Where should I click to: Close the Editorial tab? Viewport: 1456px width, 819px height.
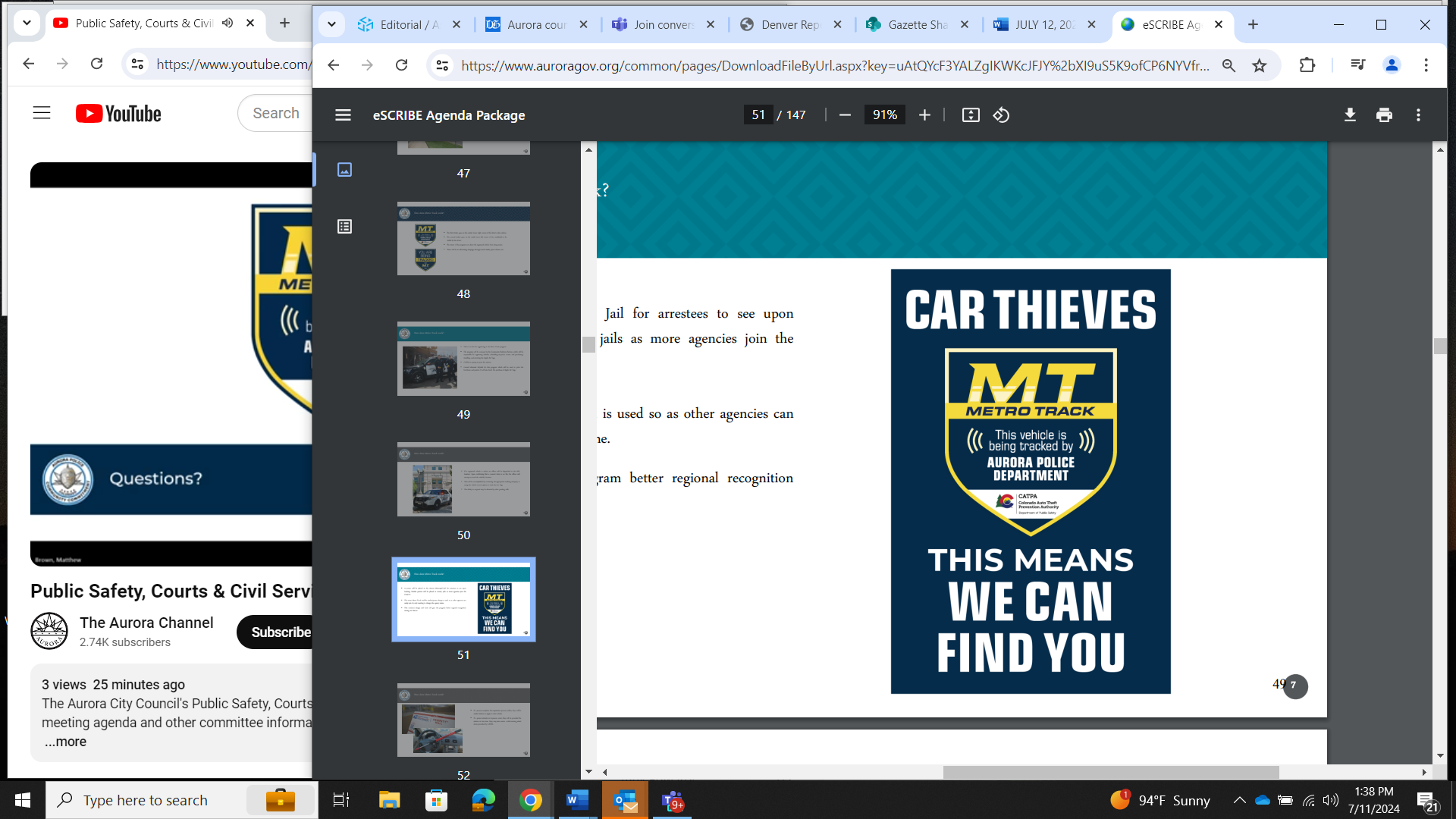point(457,24)
